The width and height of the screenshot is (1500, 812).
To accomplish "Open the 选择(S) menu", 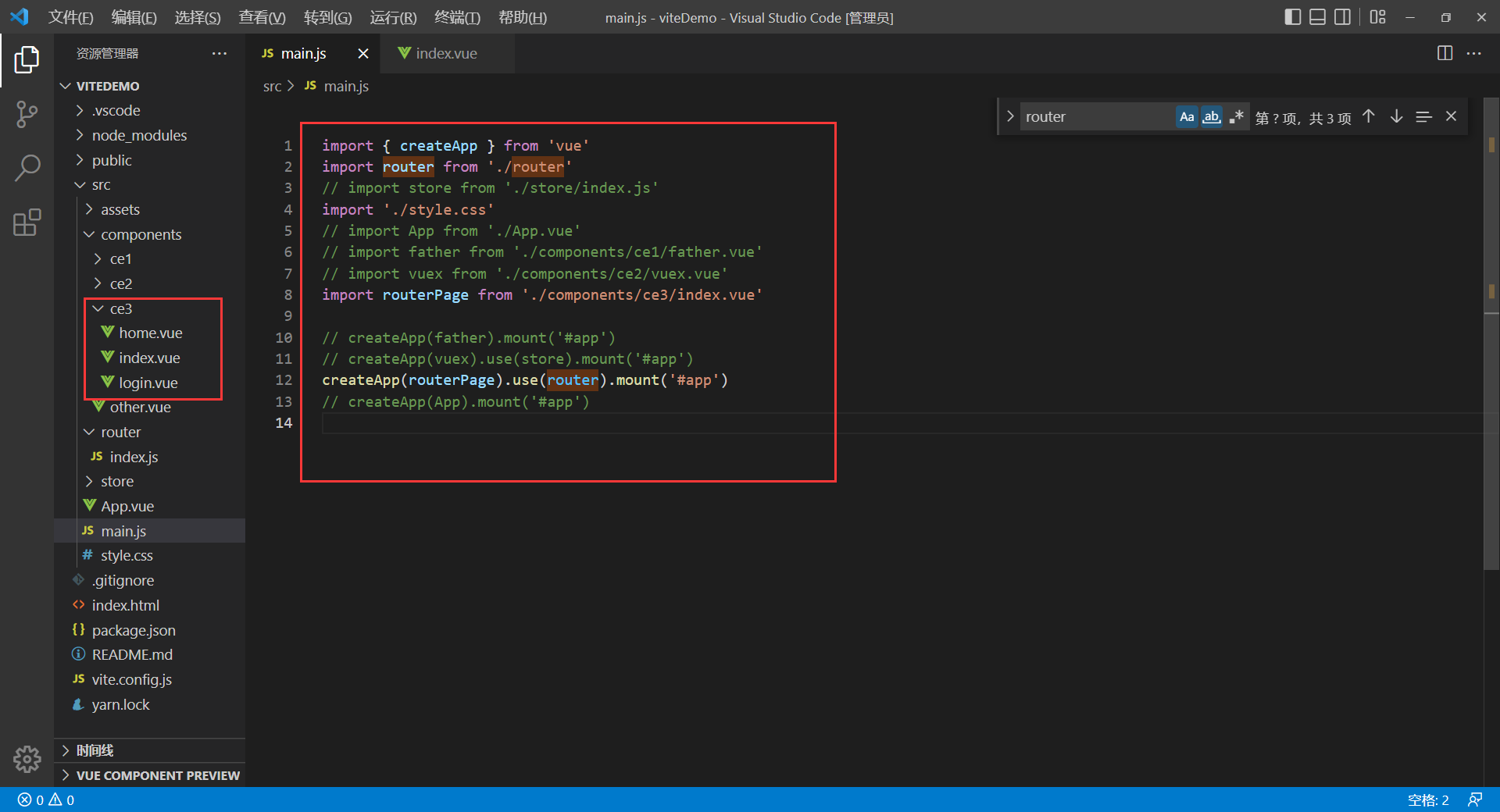I will pos(198,17).
